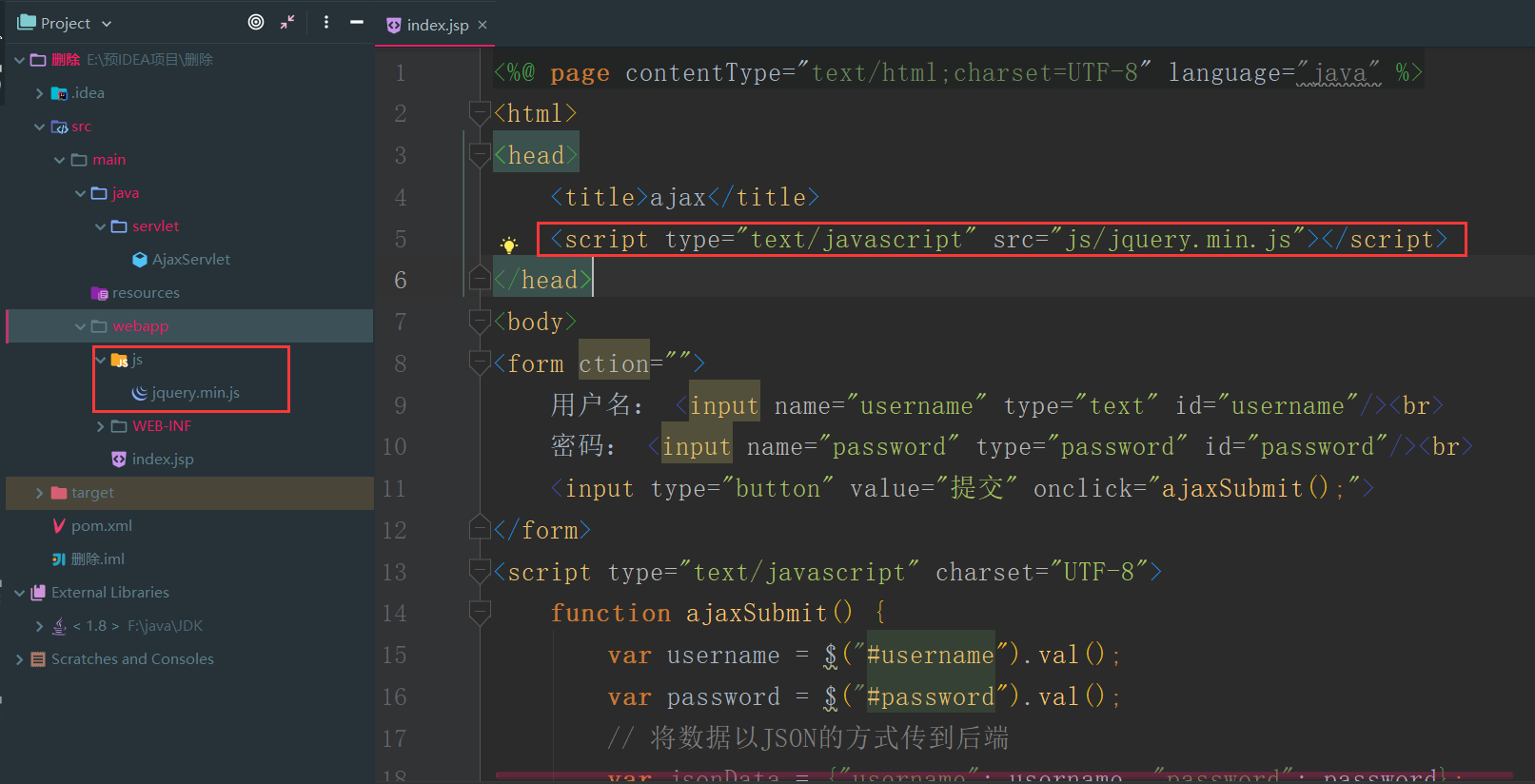Place cursor on the title tag line
Screen dimensions: 1535x784
tap(684, 197)
